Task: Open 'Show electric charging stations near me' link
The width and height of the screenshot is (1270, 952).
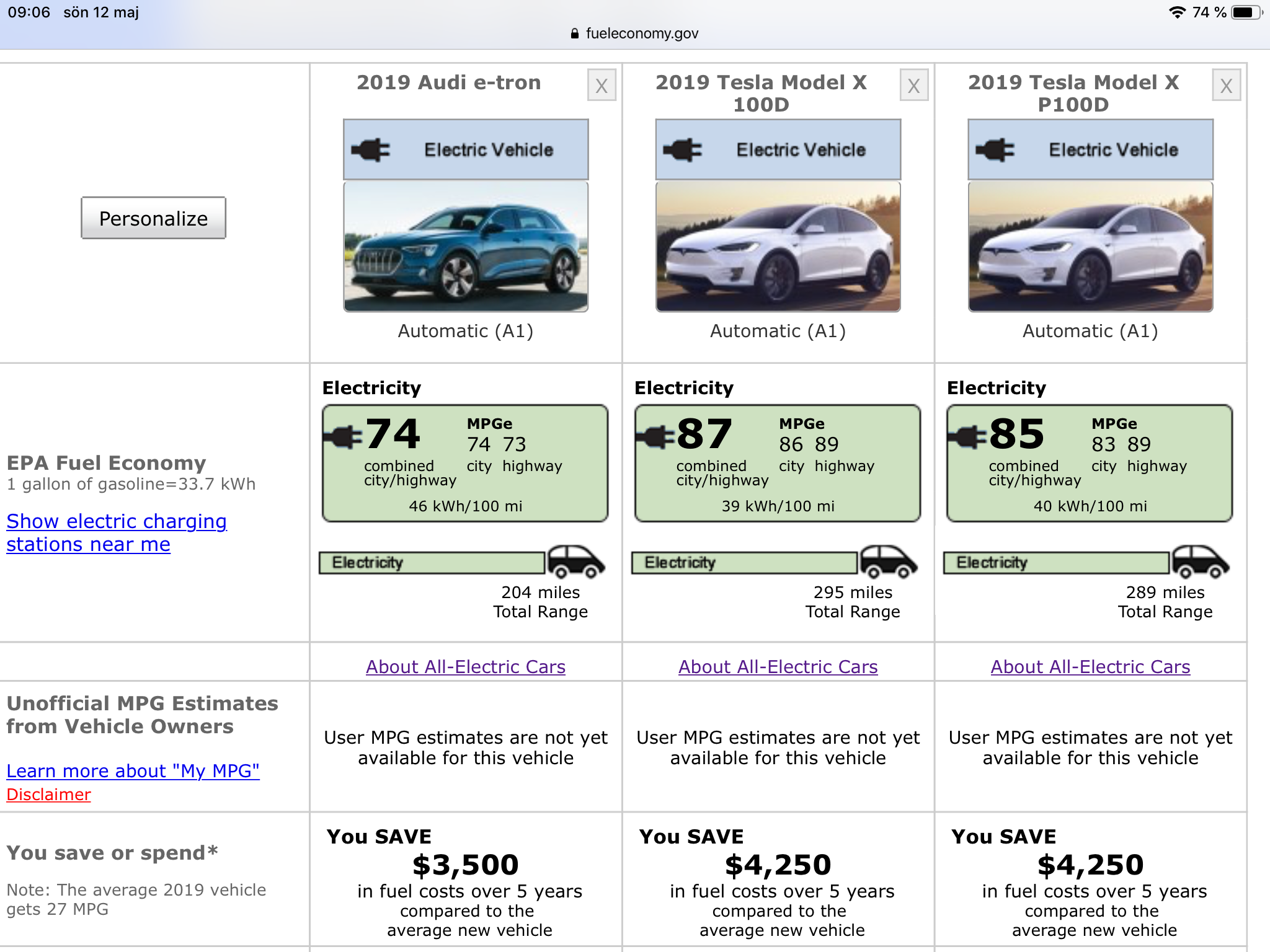Action: coord(117,532)
